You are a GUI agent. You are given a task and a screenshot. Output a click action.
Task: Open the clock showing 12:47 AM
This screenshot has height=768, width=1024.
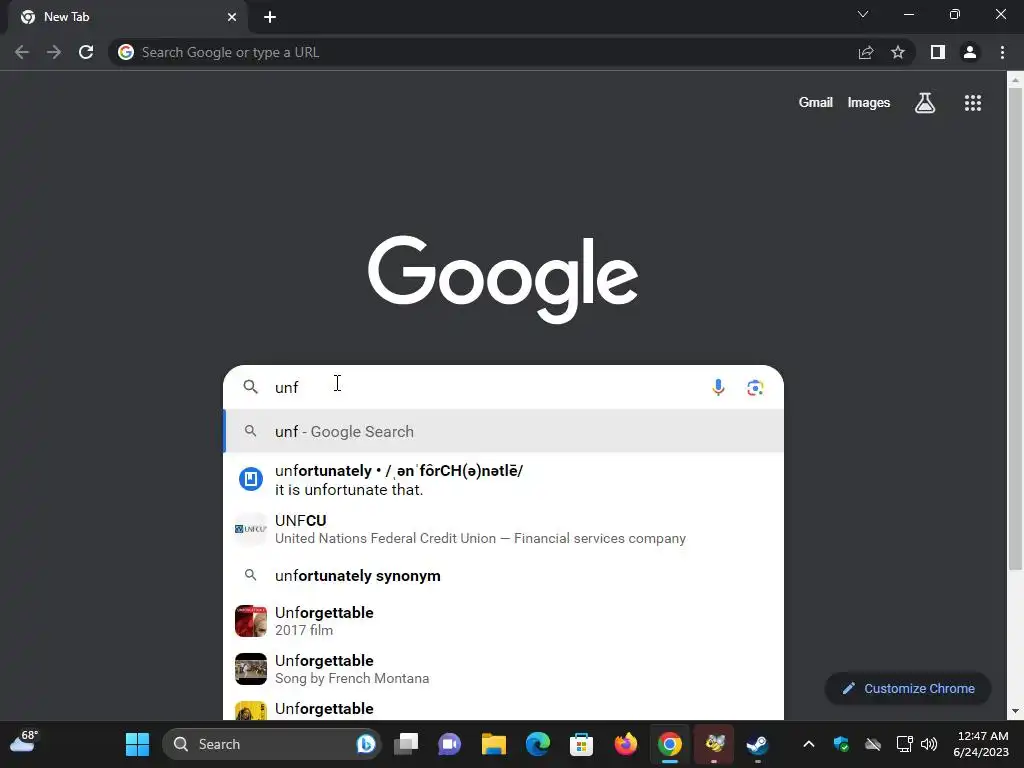point(982,744)
